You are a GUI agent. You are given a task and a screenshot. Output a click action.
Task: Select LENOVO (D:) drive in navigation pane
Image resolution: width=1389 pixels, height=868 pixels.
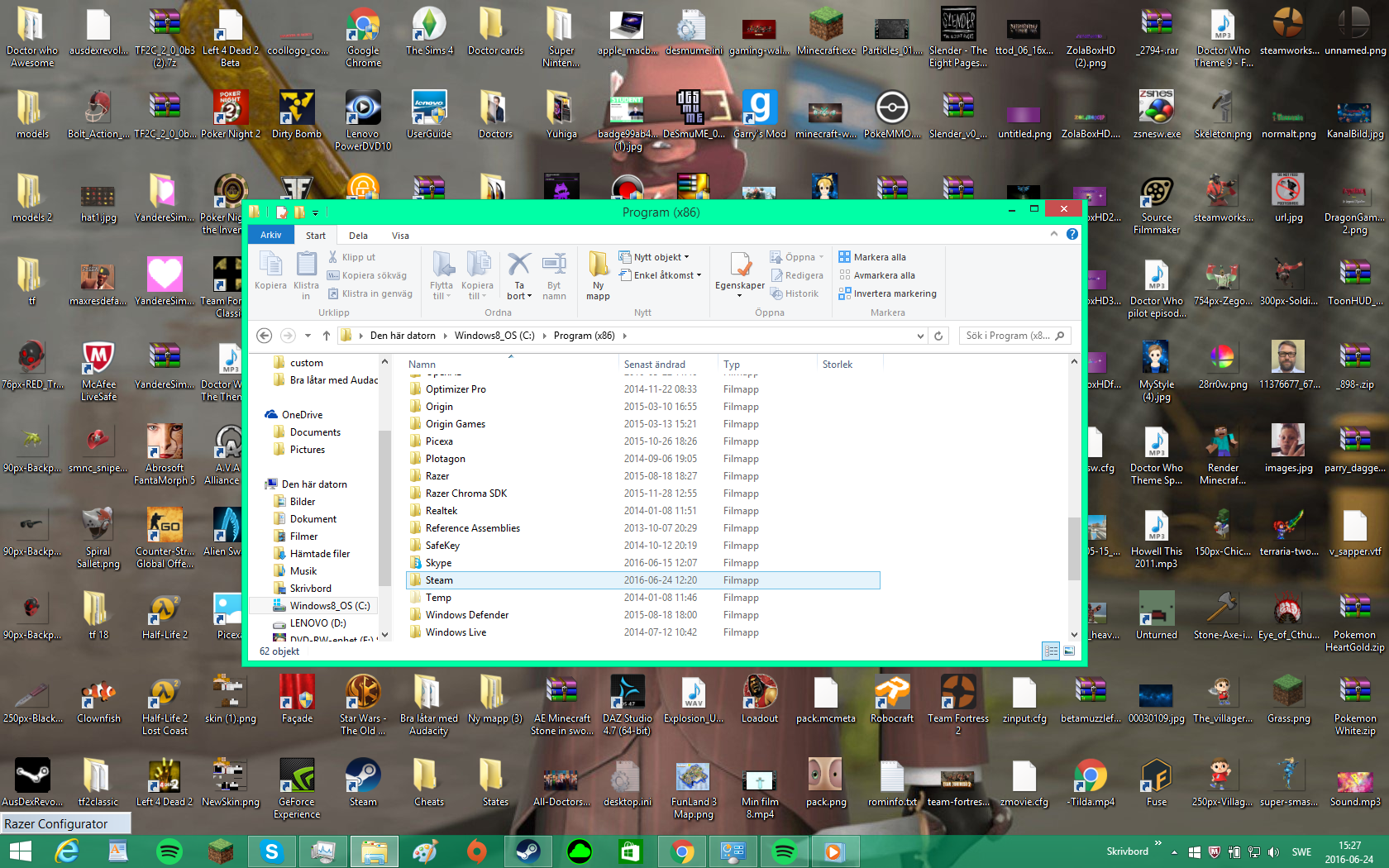[317, 623]
